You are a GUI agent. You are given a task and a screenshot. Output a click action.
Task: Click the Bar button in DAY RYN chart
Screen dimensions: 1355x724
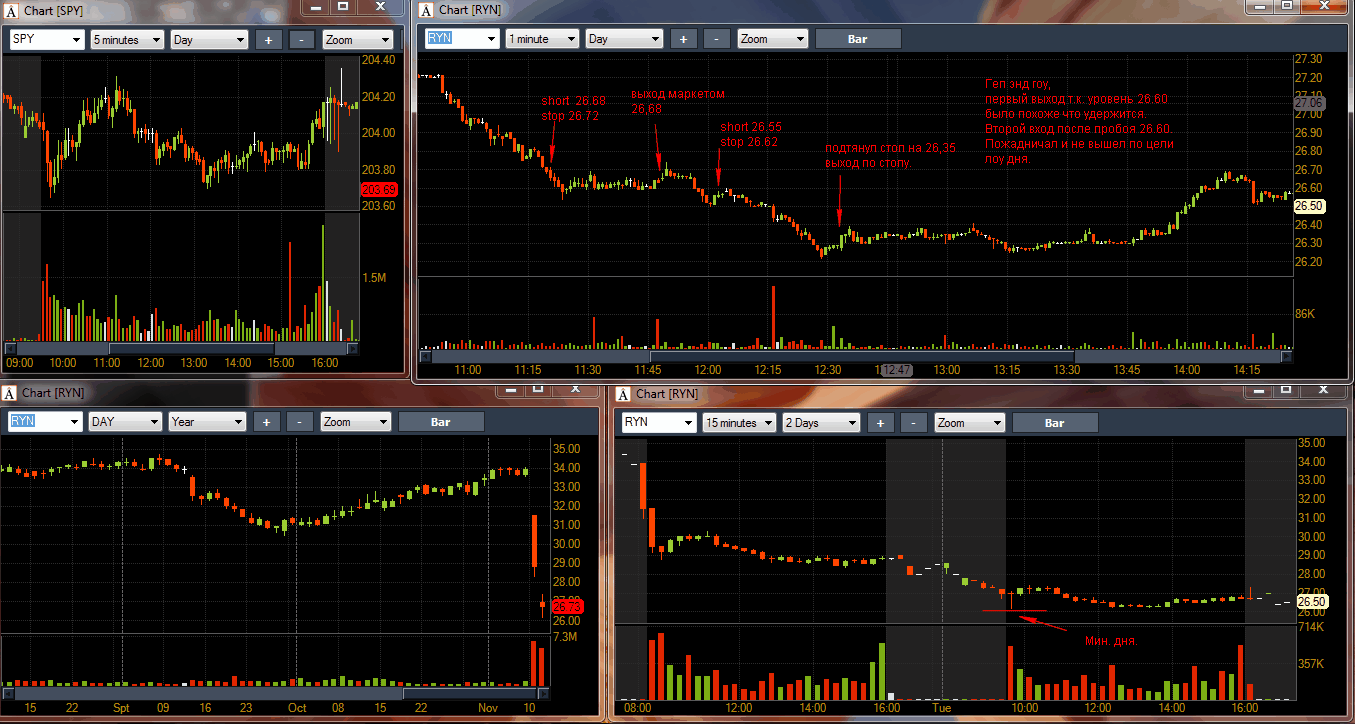pyautogui.click(x=441, y=422)
